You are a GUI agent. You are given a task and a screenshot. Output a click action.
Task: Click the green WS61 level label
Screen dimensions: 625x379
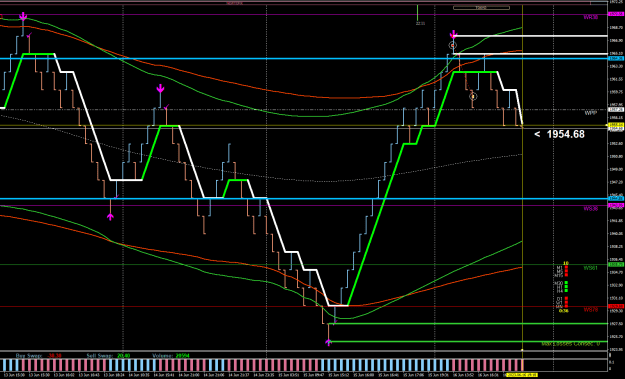click(x=590, y=268)
